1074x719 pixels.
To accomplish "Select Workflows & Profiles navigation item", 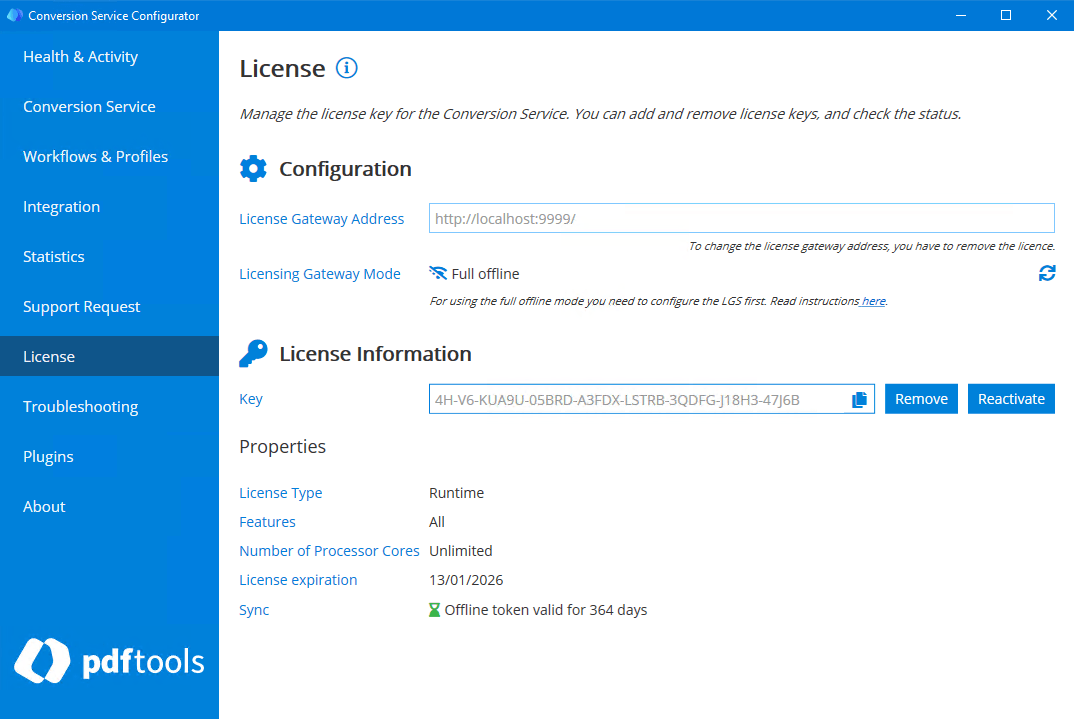I will click(95, 156).
